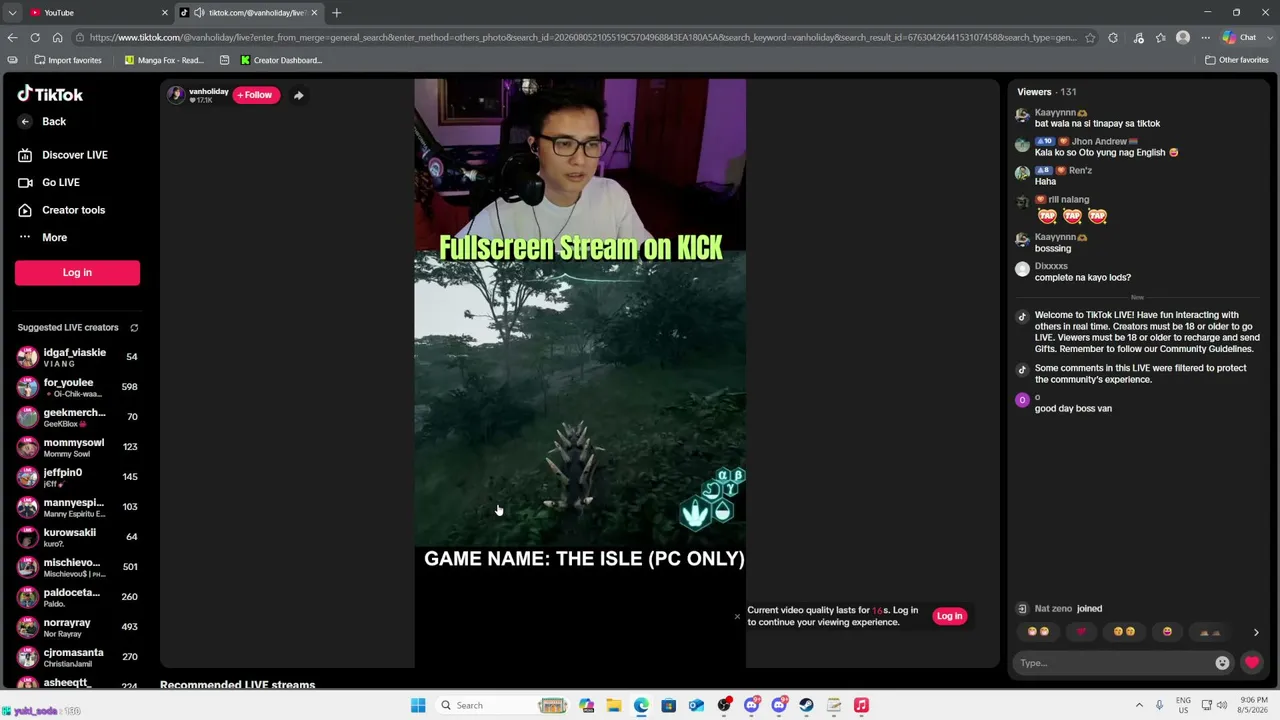Reload the page
This screenshot has height=720, width=1280.
point(35,38)
